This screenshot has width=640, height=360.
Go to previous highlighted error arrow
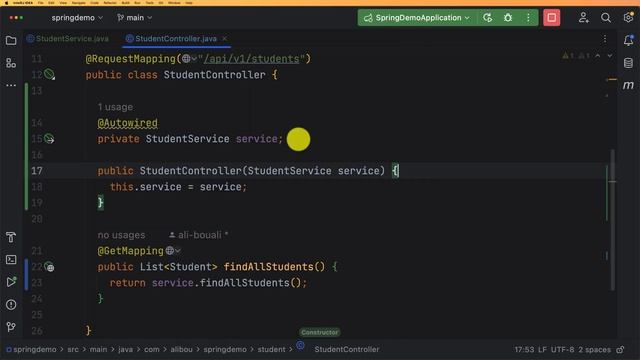point(598,56)
